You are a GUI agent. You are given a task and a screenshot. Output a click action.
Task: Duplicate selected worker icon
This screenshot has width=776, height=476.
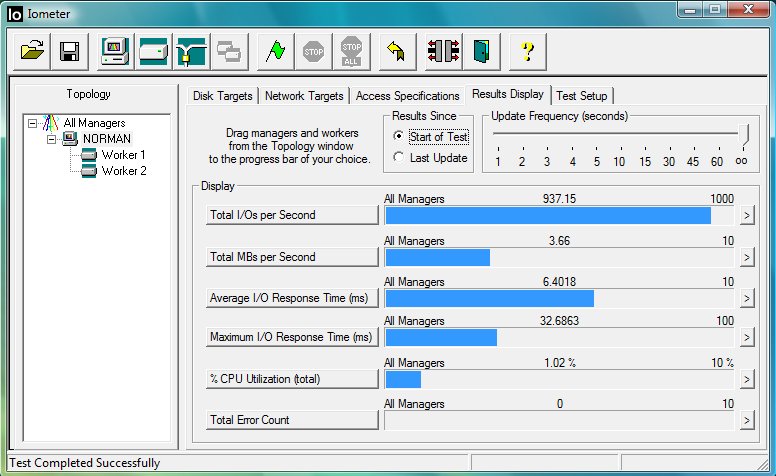(230, 51)
